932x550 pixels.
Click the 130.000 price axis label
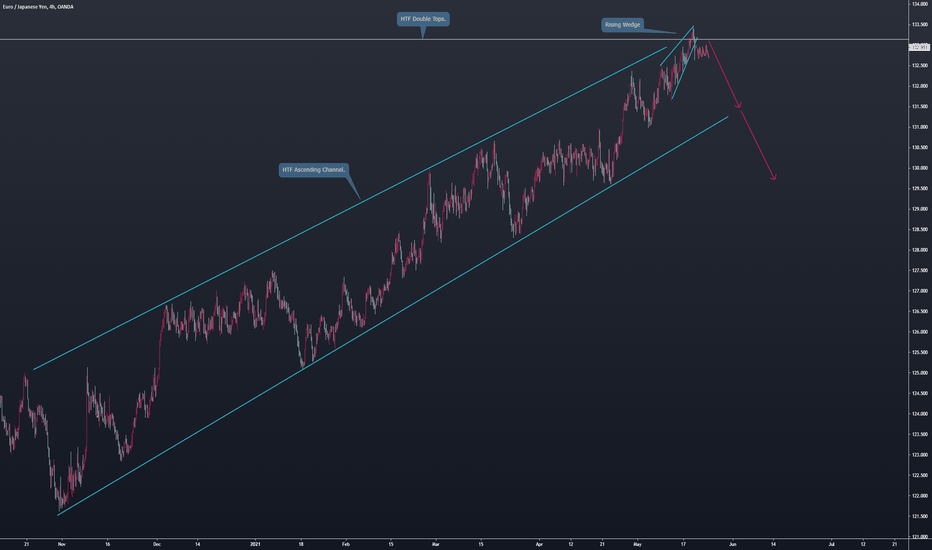(920, 168)
